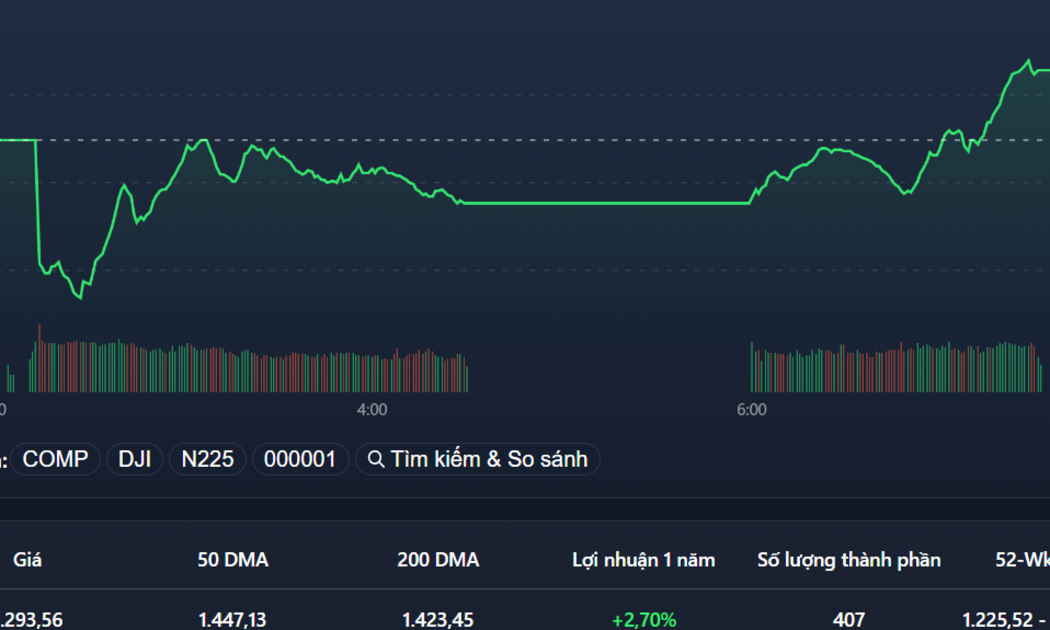Open the Tìm kiếm & So sánh search box

coord(477,459)
